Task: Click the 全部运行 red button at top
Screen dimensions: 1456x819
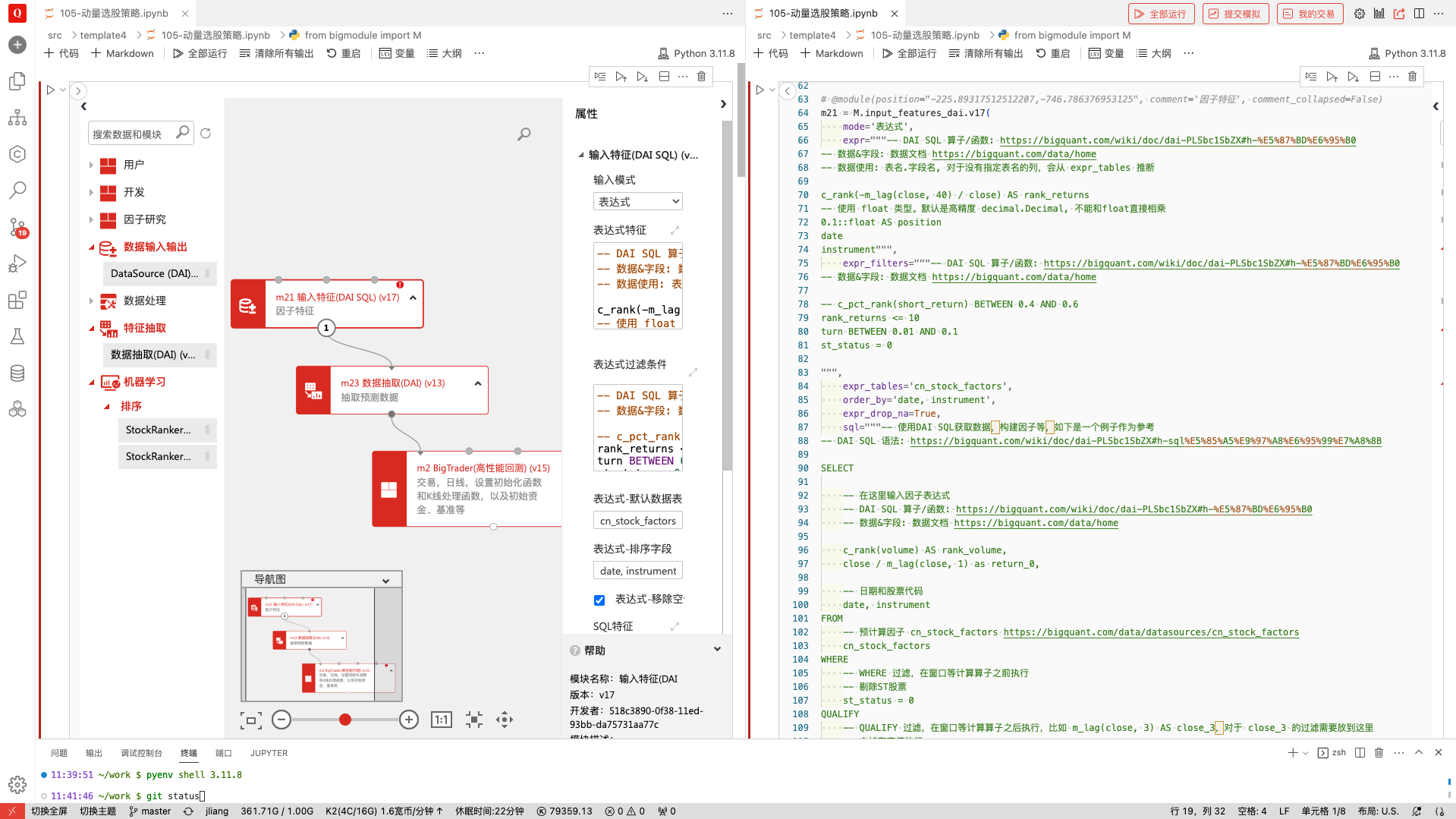Action: [x=1161, y=14]
